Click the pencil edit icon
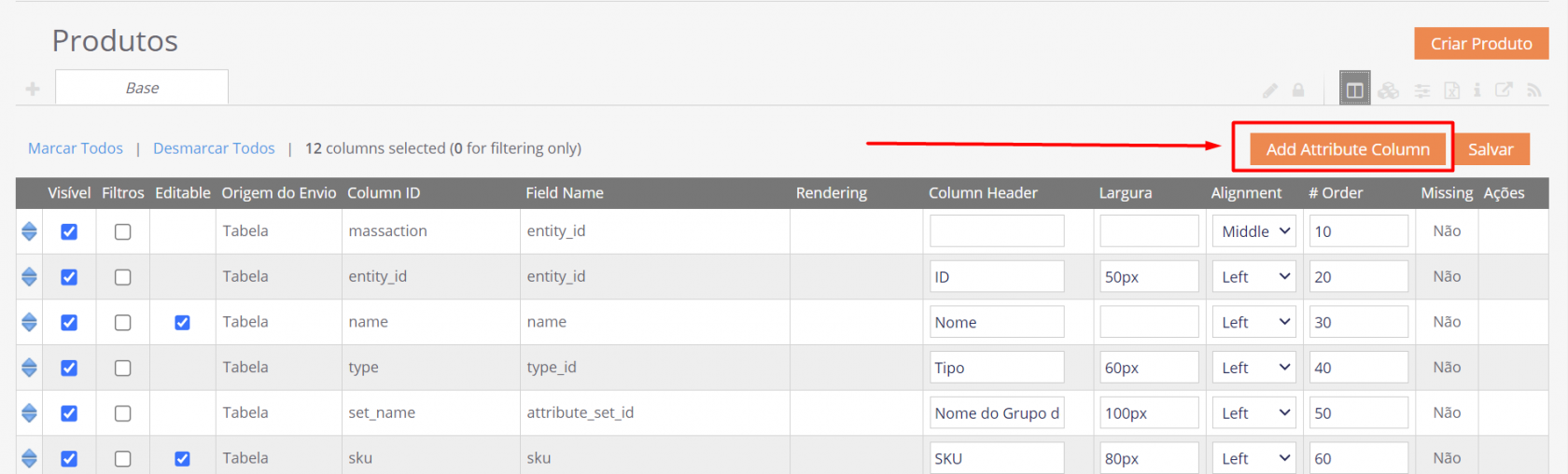 (1270, 91)
